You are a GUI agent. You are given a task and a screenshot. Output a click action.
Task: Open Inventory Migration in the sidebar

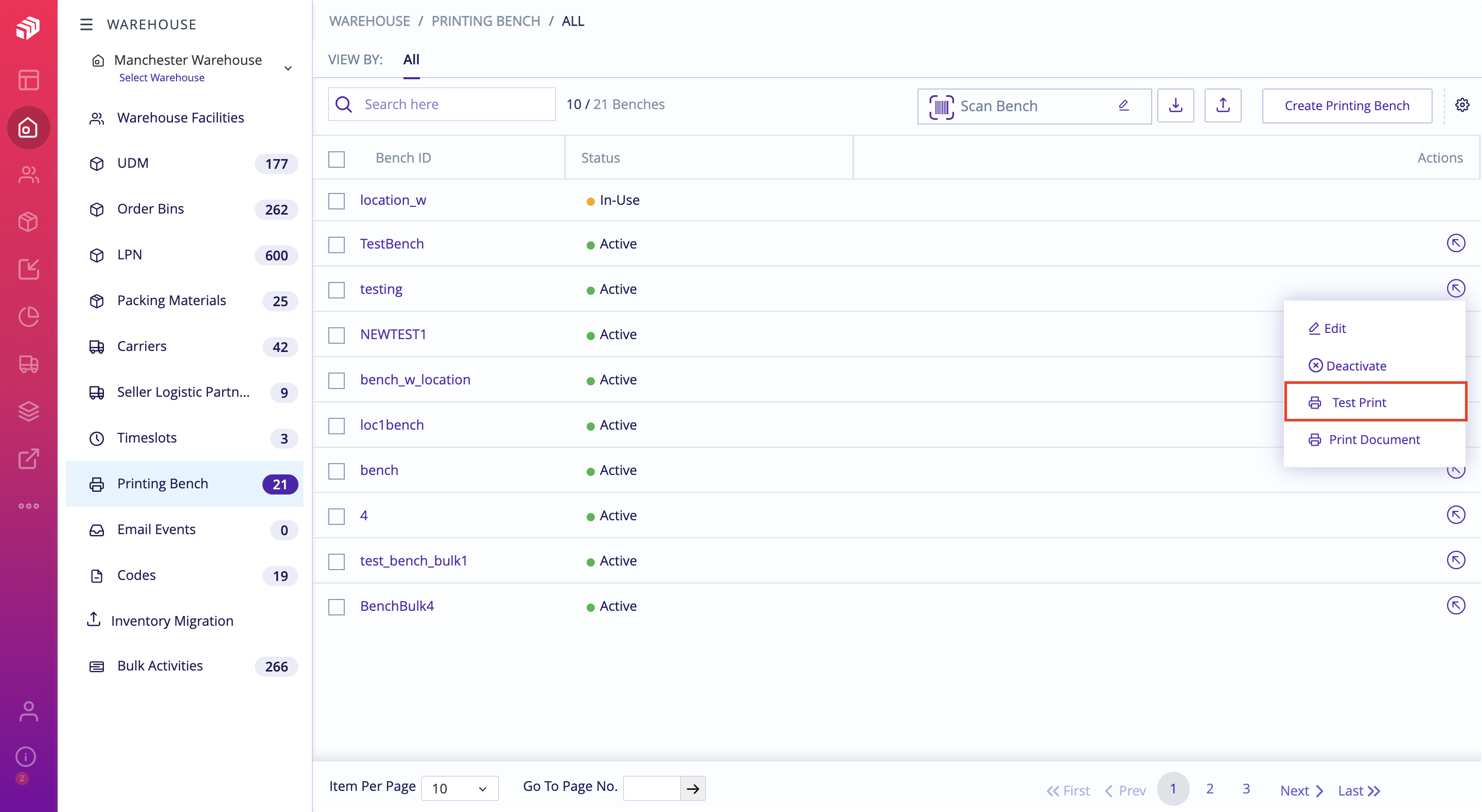(185, 621)
